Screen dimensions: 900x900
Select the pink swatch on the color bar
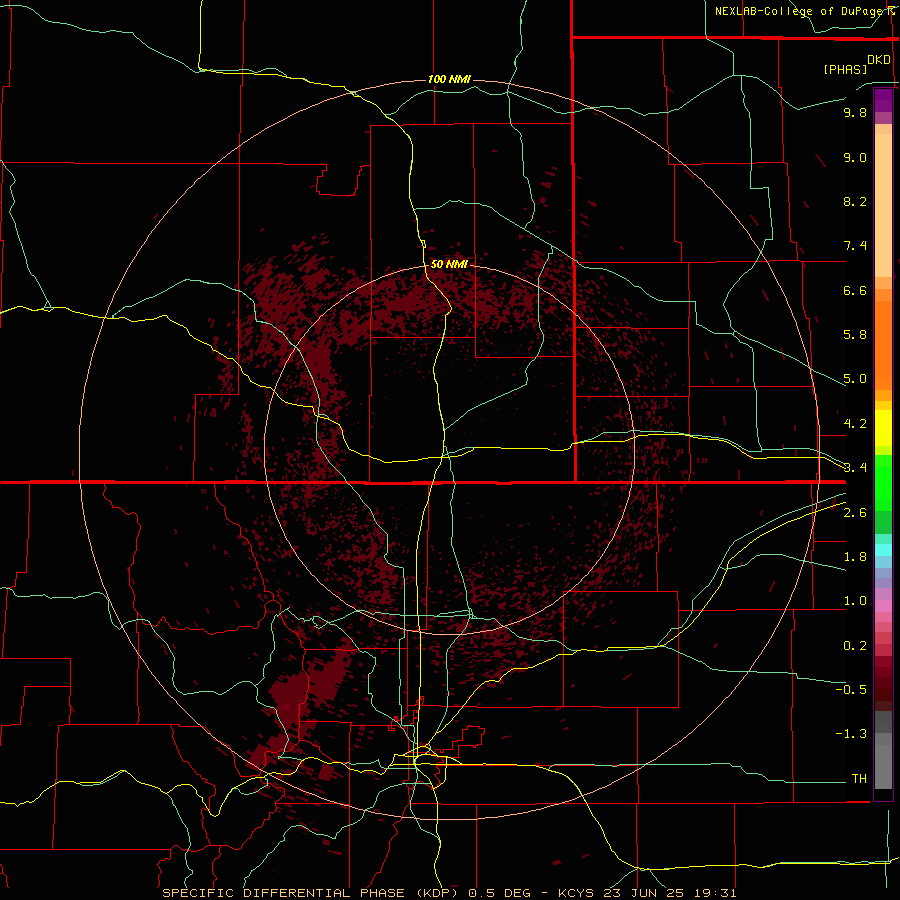point(883,606)
